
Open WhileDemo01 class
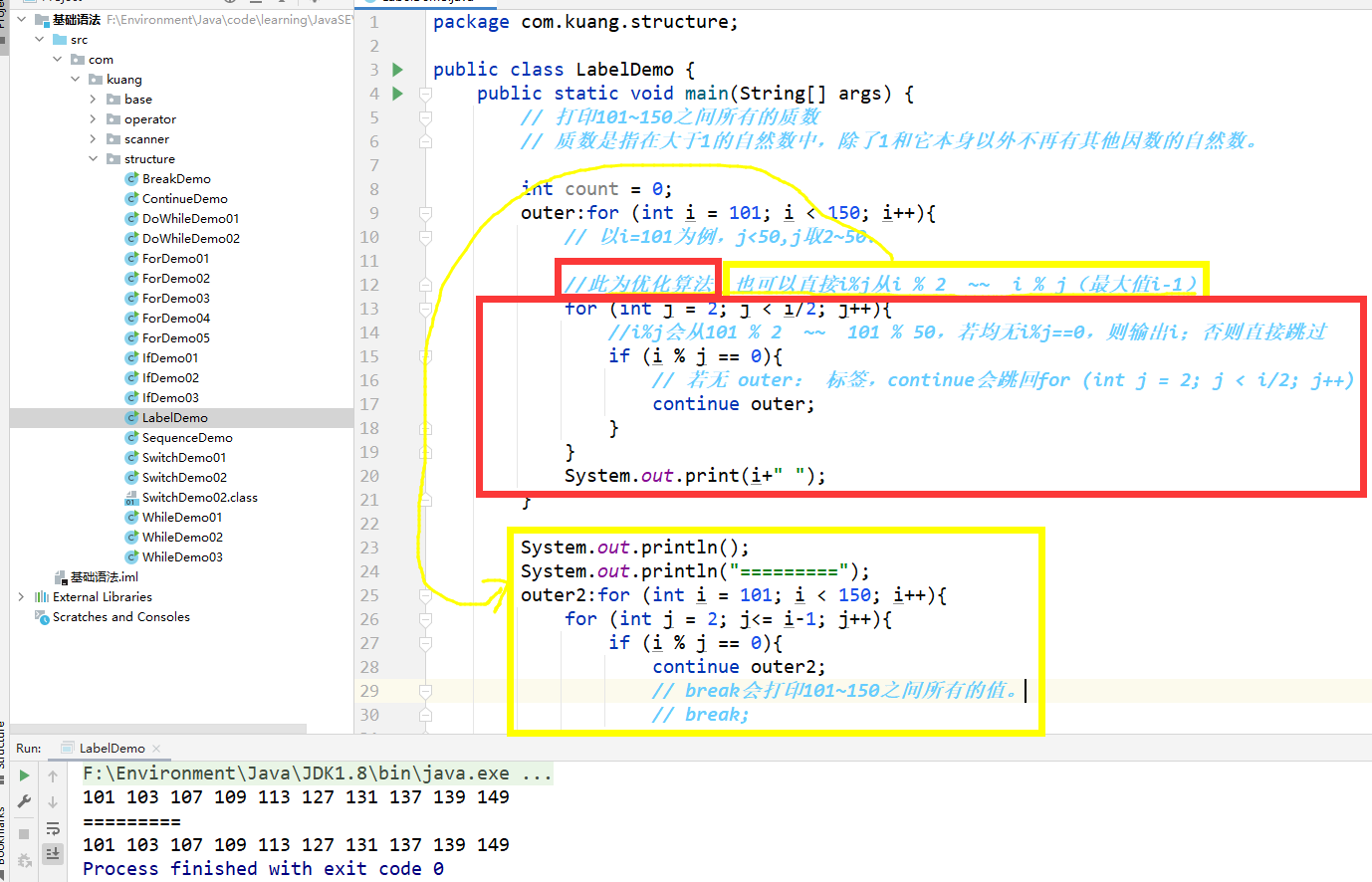pos(182,518)
